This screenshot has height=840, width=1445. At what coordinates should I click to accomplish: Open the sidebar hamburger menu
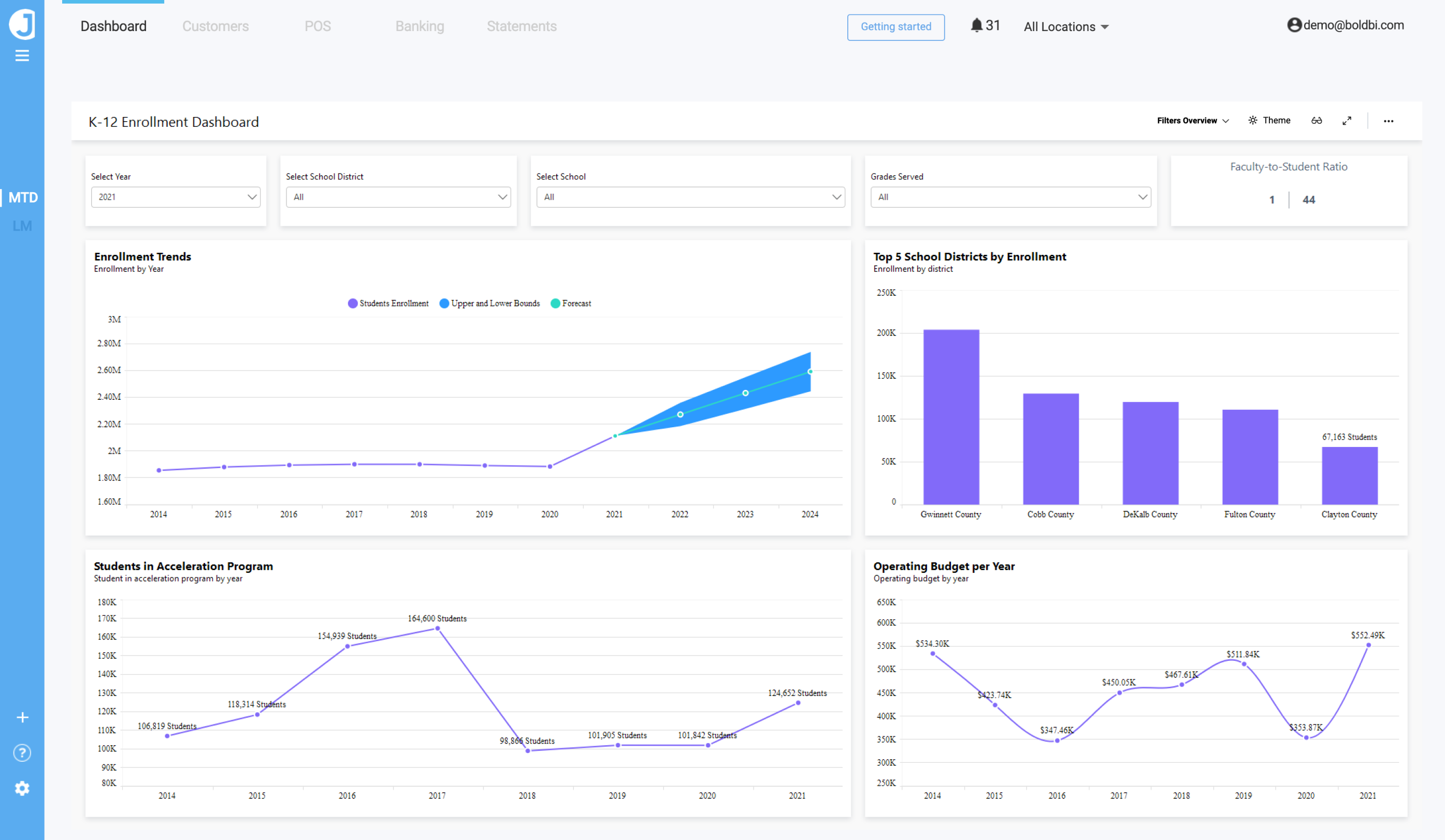click(22, 55)
